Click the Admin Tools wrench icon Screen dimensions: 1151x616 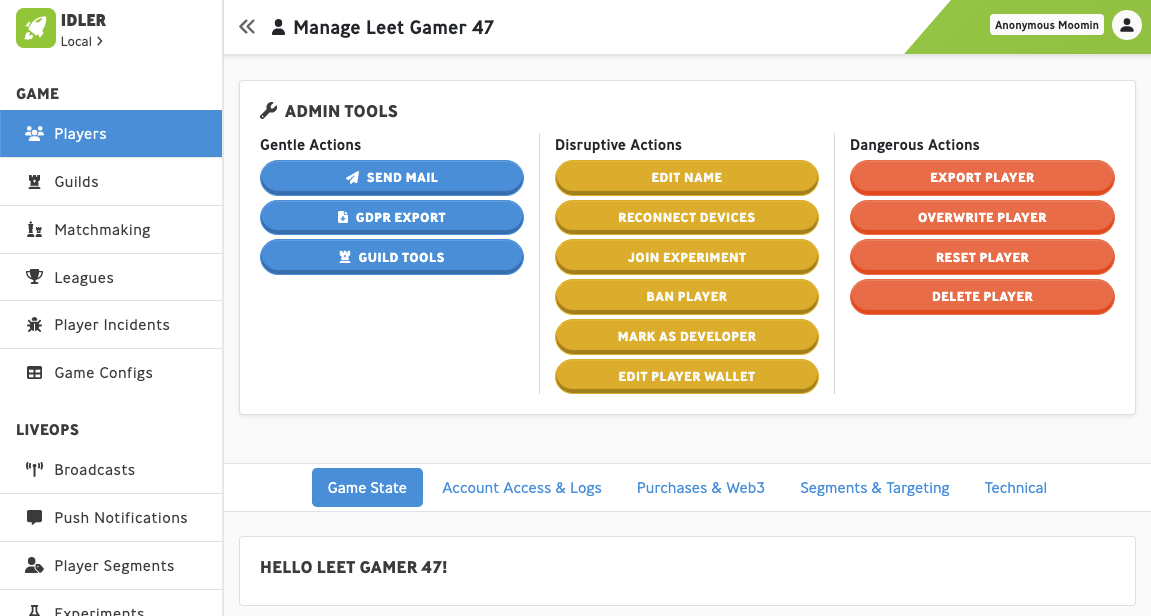click(269, 111)
